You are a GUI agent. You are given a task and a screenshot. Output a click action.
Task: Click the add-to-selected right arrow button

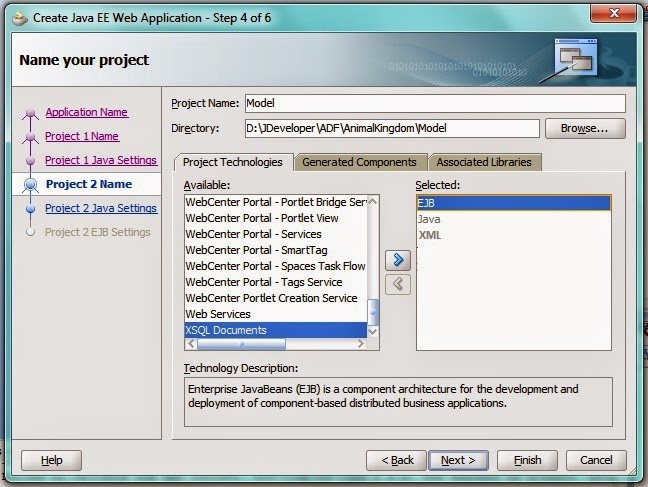point(398,260)
